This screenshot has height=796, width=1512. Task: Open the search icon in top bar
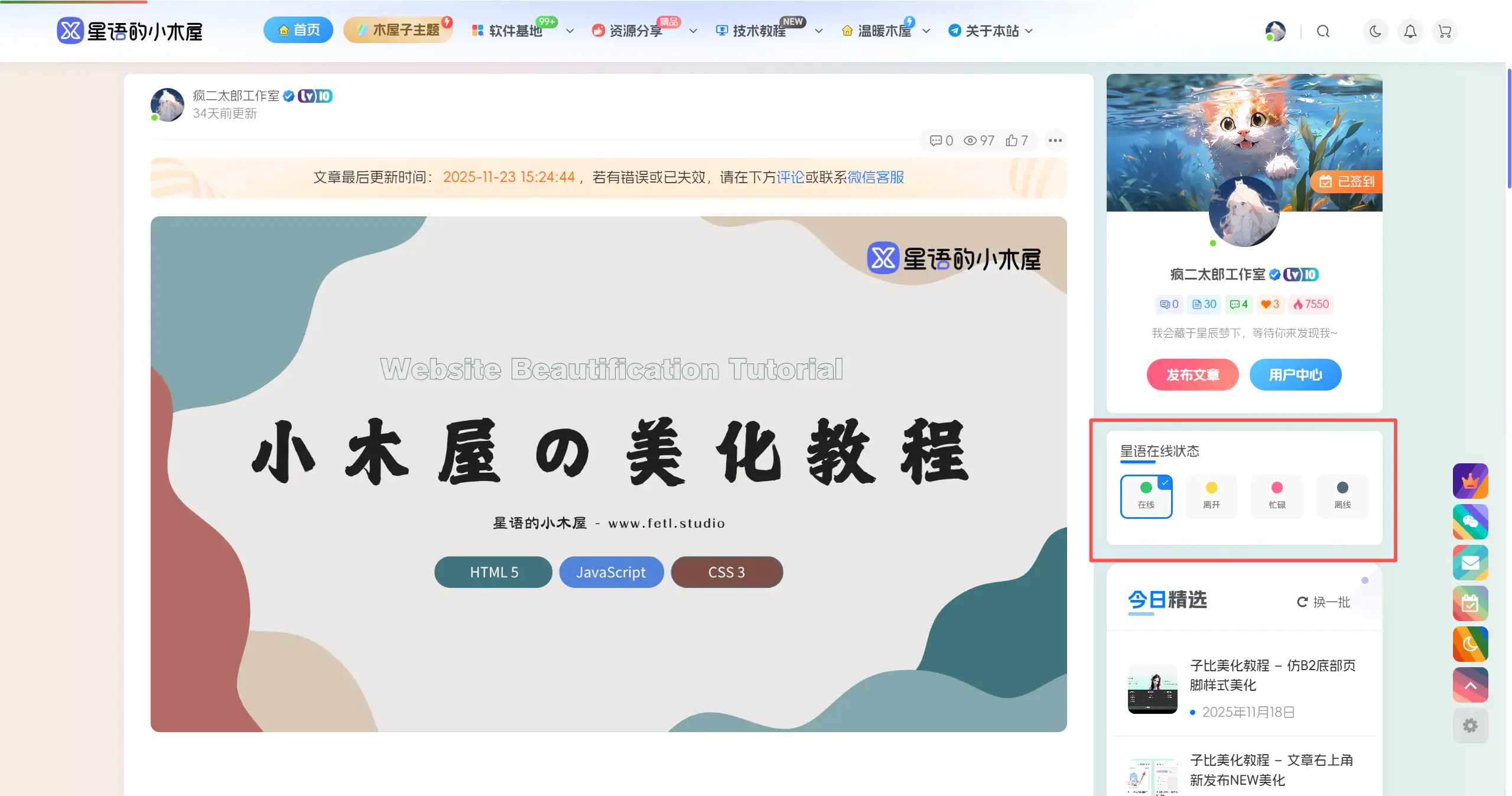[x=1323, y=31]
